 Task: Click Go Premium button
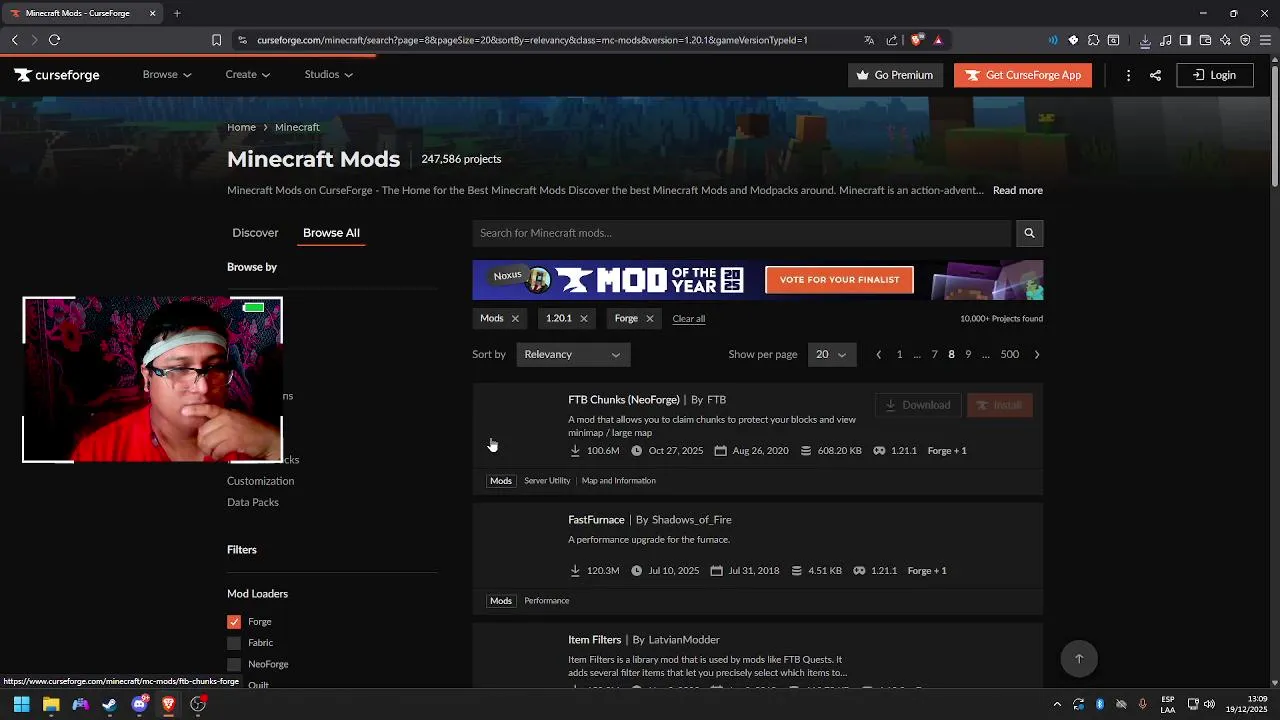[895, 75]
